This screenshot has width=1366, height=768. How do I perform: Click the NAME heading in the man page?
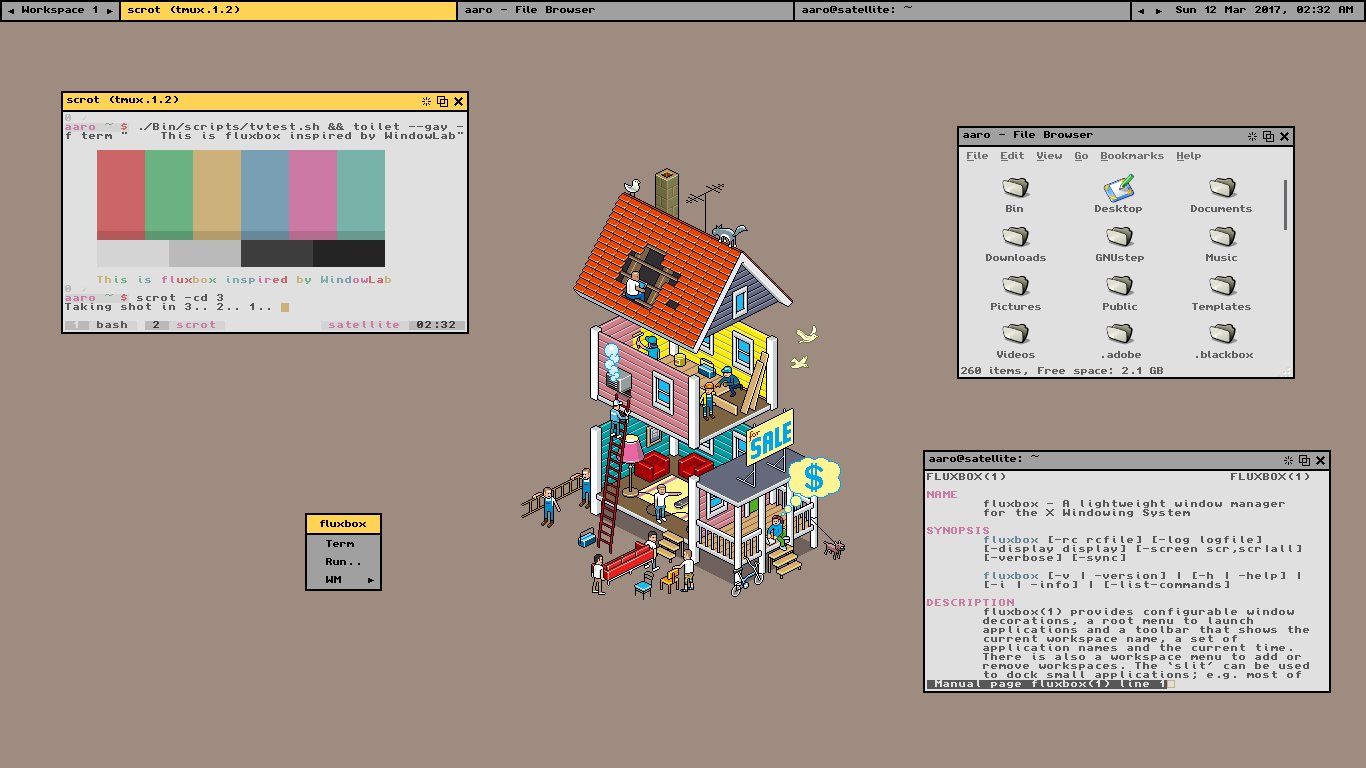pyautogui.click(x=942, y=495)
